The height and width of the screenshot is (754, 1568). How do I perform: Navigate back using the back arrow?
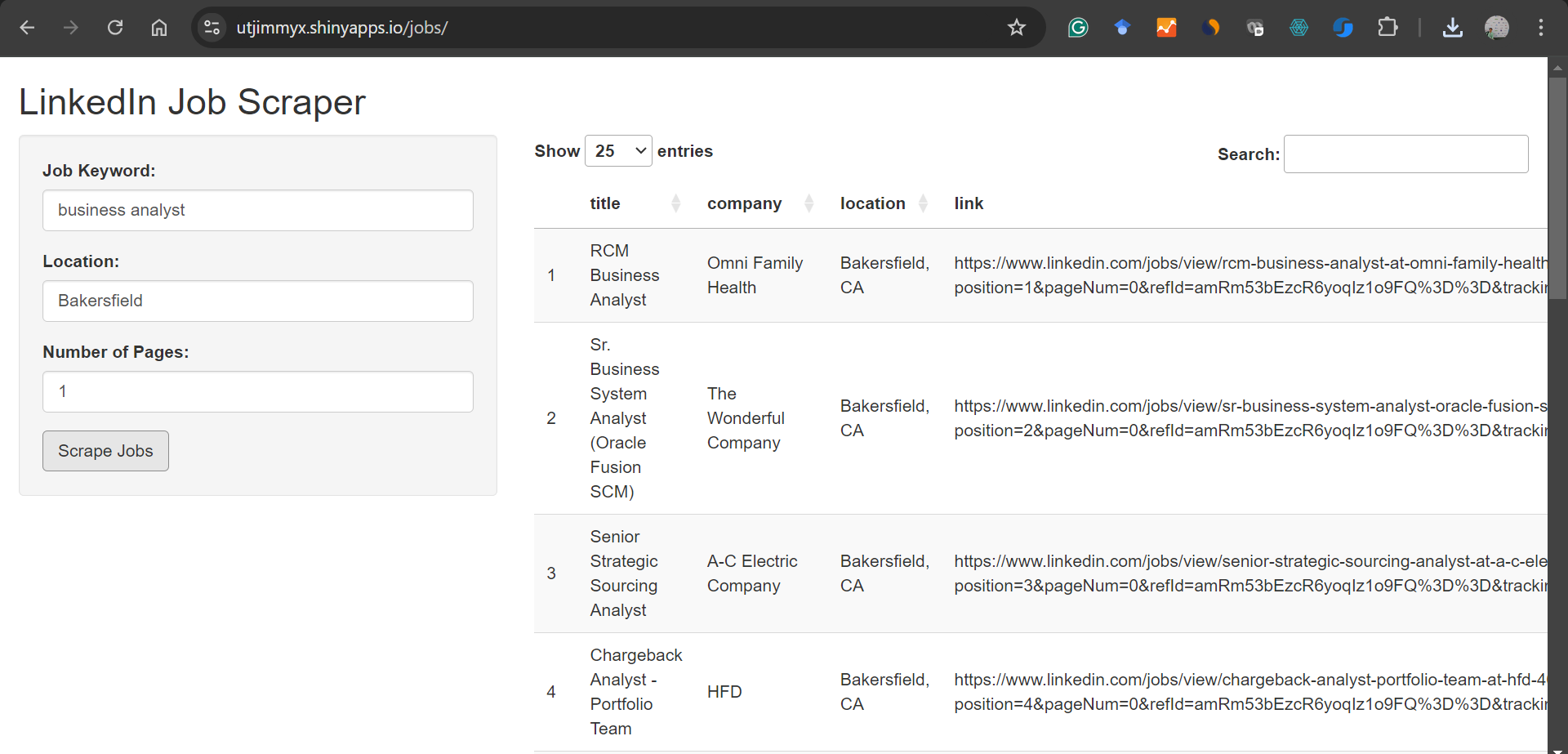point(27,27)
